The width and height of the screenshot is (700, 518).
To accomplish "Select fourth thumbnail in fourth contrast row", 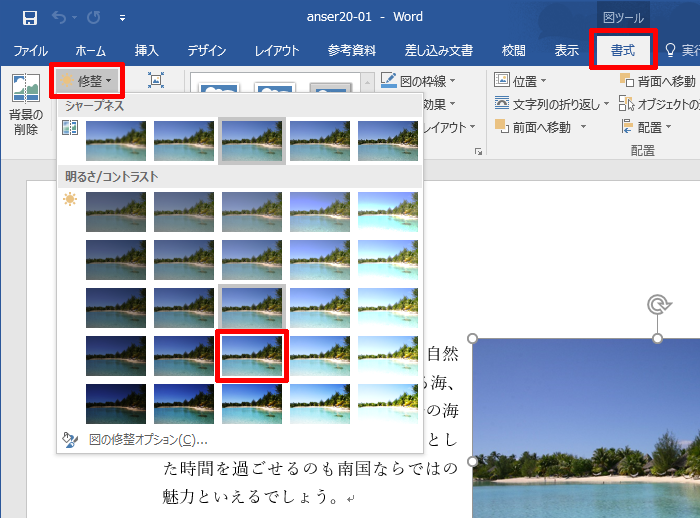I will (320, 356).
